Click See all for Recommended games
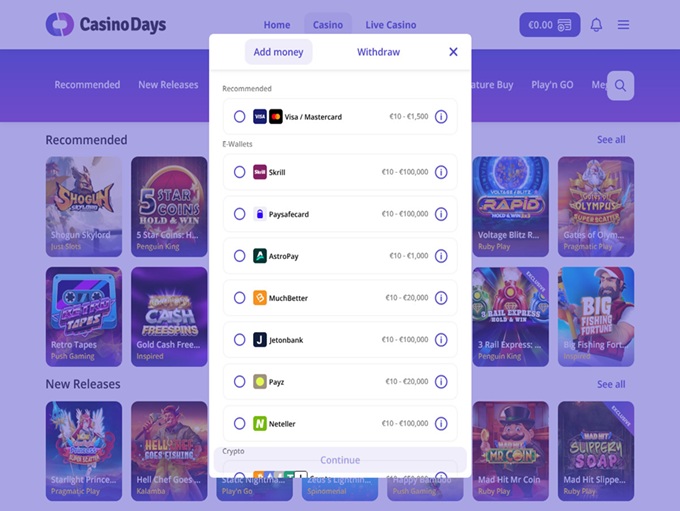The image size is (680, 511). click(611, 140)
